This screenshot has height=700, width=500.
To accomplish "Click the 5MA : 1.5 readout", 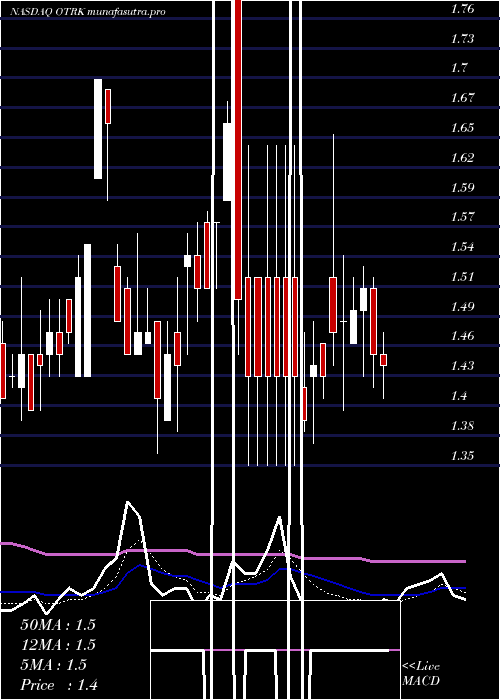I will (x=54, y=665).
